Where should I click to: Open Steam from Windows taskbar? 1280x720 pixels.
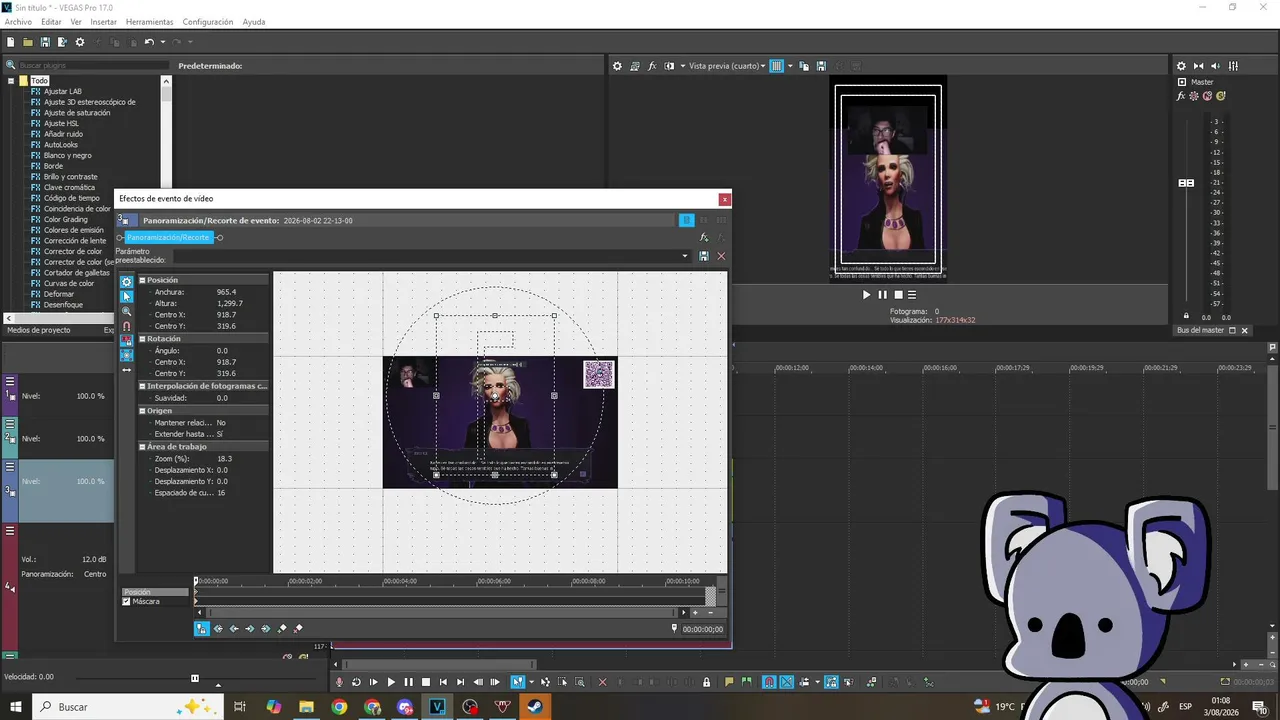tap(536, 707)
